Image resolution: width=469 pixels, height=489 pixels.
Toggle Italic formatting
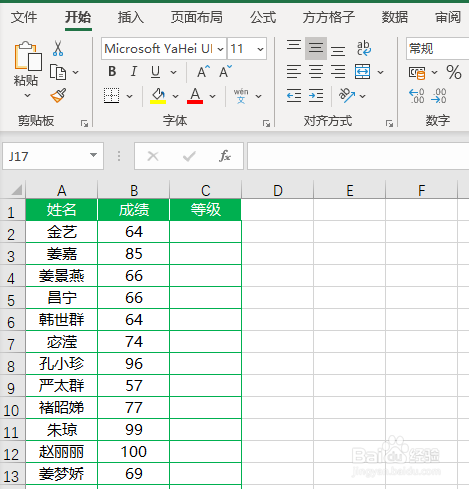pyautogui.click(x=134, y=71)
